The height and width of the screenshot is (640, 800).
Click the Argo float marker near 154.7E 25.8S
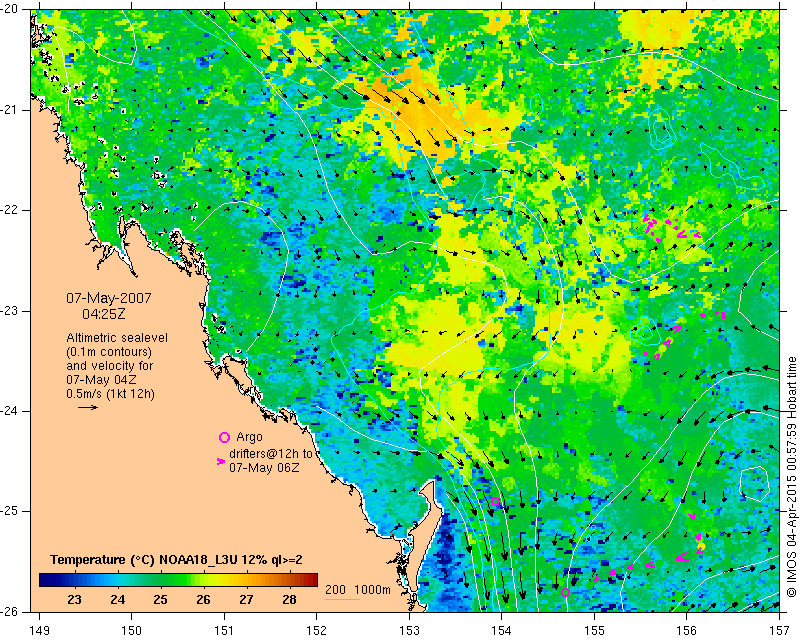565,593
